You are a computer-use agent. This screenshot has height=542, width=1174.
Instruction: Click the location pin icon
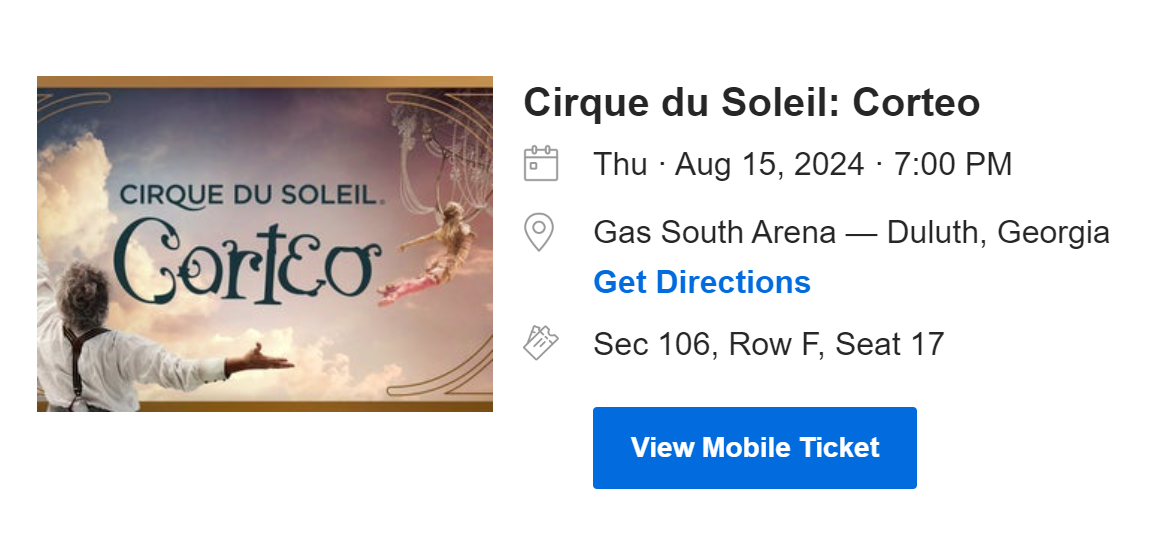click(x=539, y=232)
